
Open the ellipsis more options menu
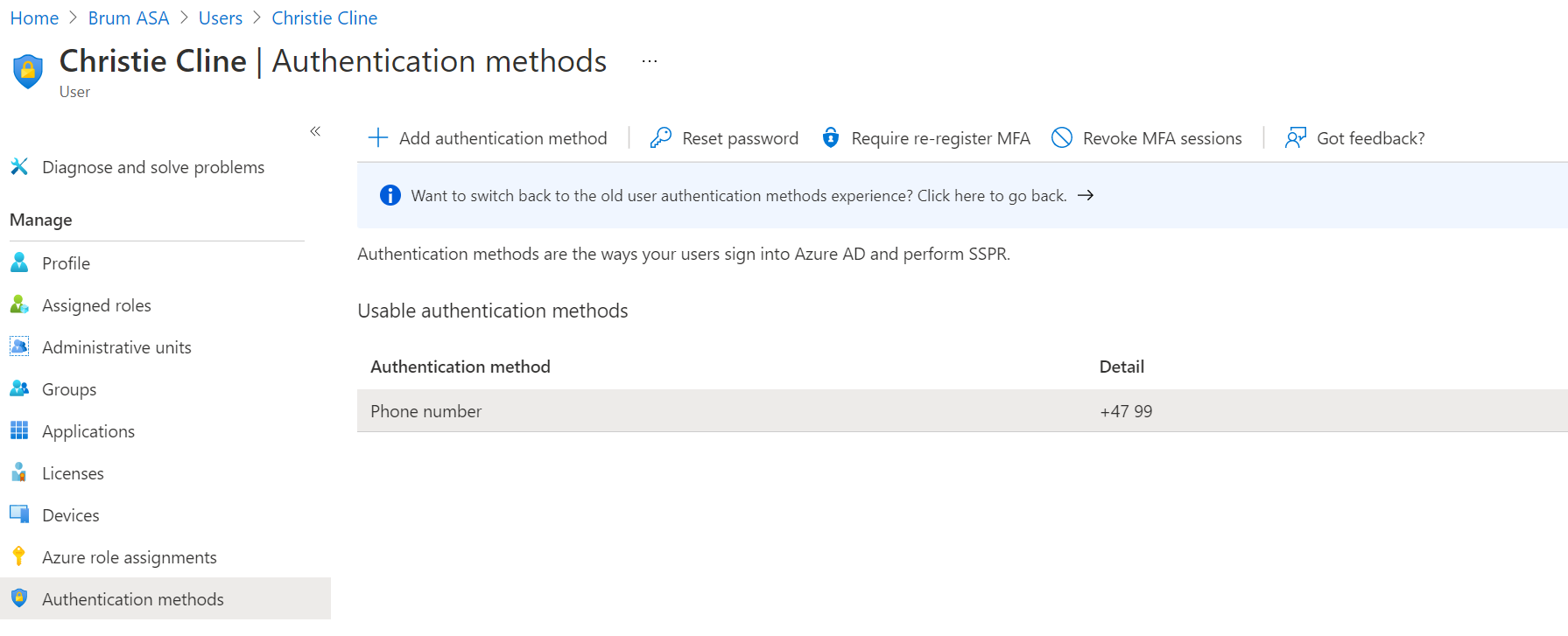tap(649, 61)
